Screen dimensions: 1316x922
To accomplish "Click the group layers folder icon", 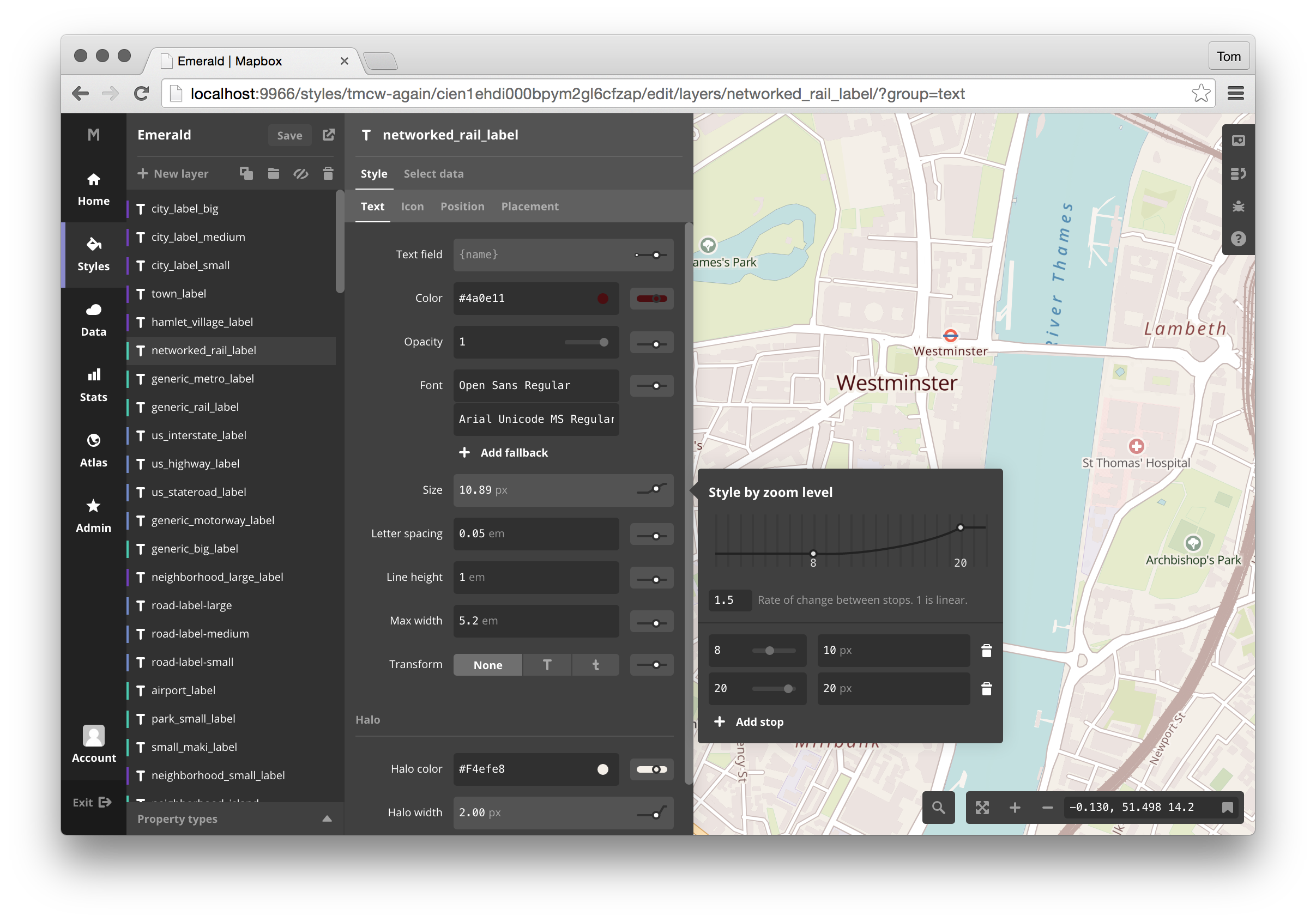I will click(274, 173).
